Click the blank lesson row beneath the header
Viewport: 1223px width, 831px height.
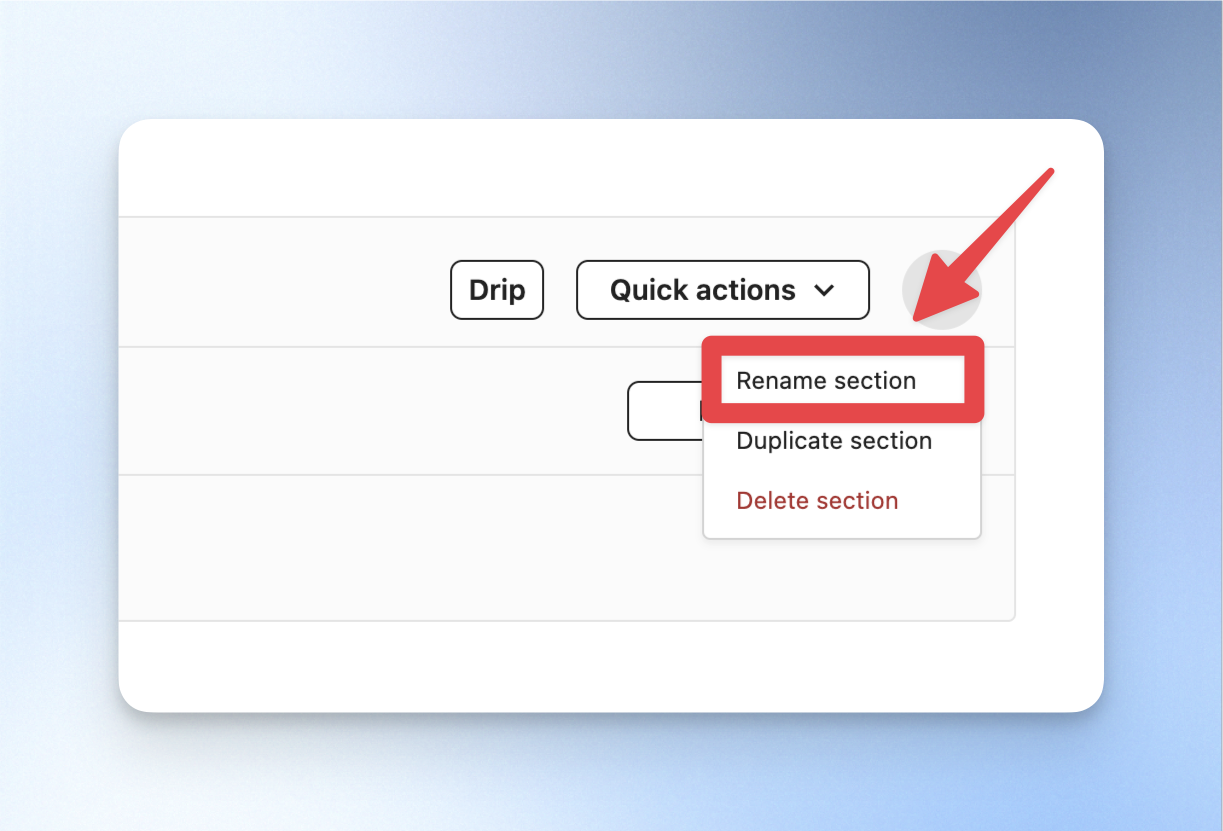click(x=372, y=410)
